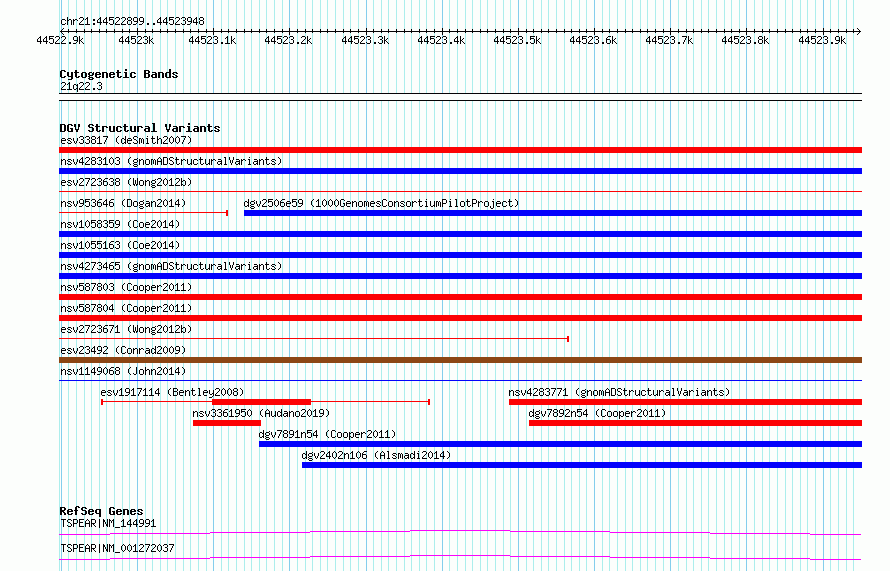This screenshot has height=571, width=890.
Task: Click the esv33817 (deSmith2007) variant label
Action: pyautogui.click(x=126, y=140)
